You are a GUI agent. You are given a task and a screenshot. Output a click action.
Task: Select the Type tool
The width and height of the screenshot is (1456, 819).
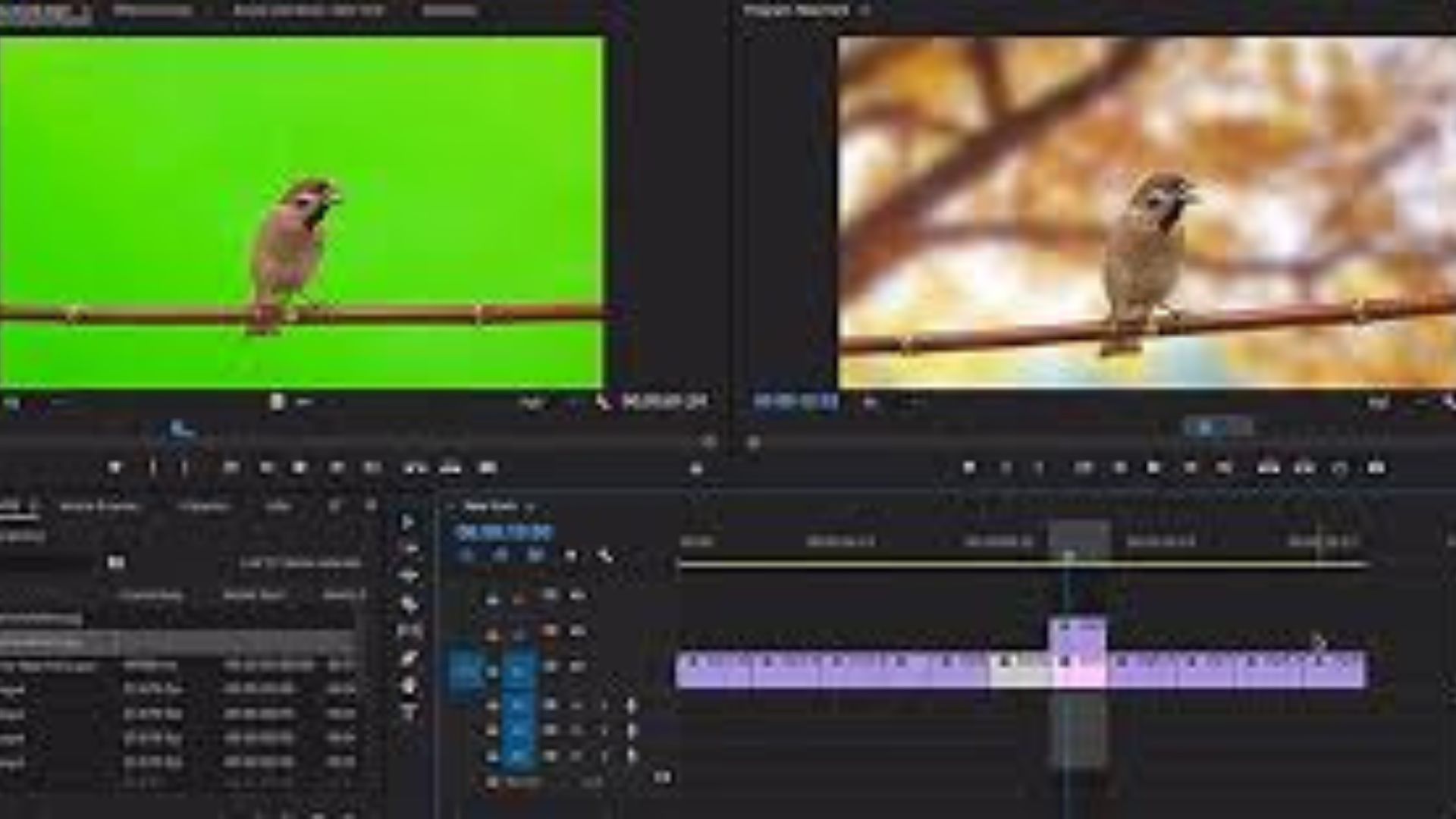click(x=409, y=713)
